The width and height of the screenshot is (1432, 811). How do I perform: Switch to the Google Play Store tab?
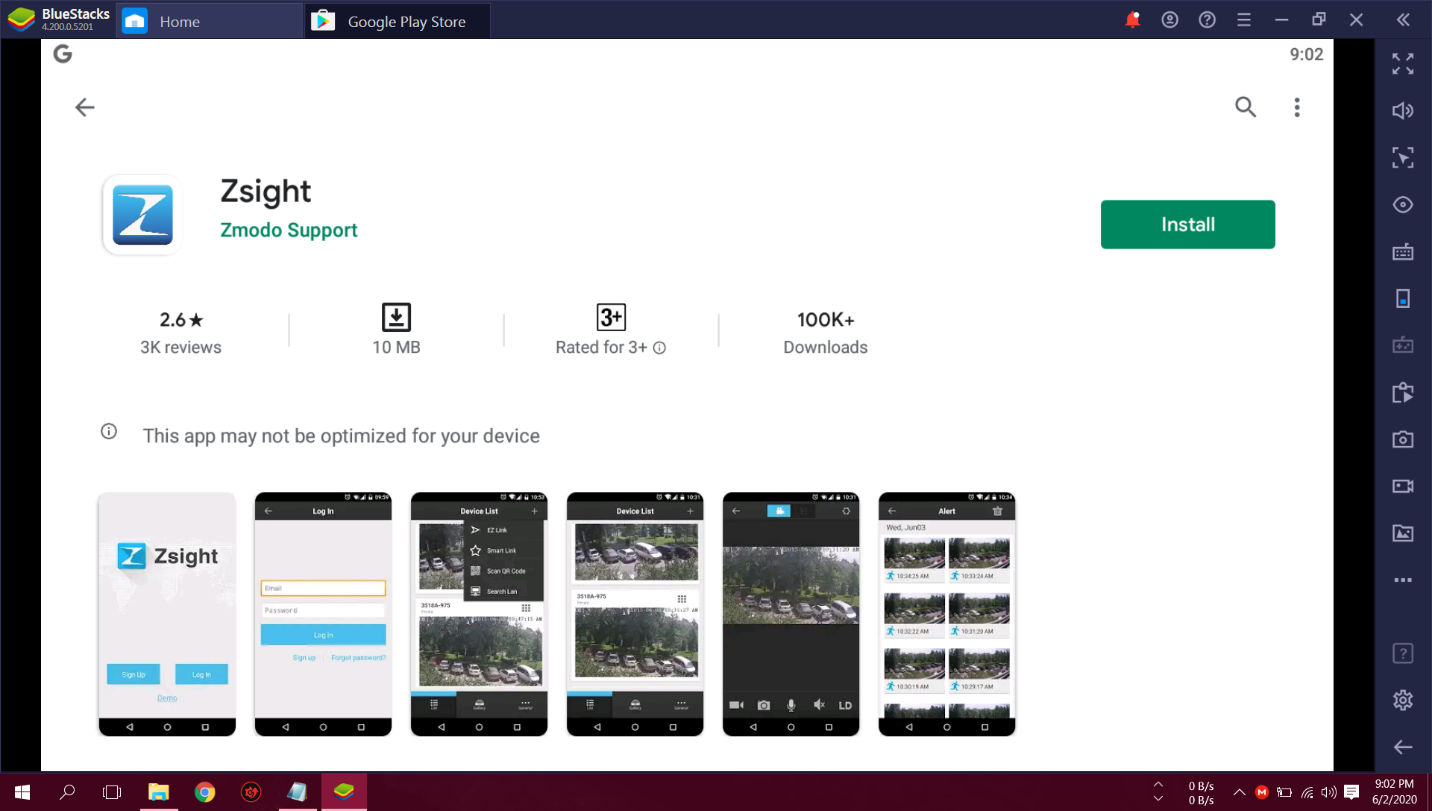pos(397,21)
